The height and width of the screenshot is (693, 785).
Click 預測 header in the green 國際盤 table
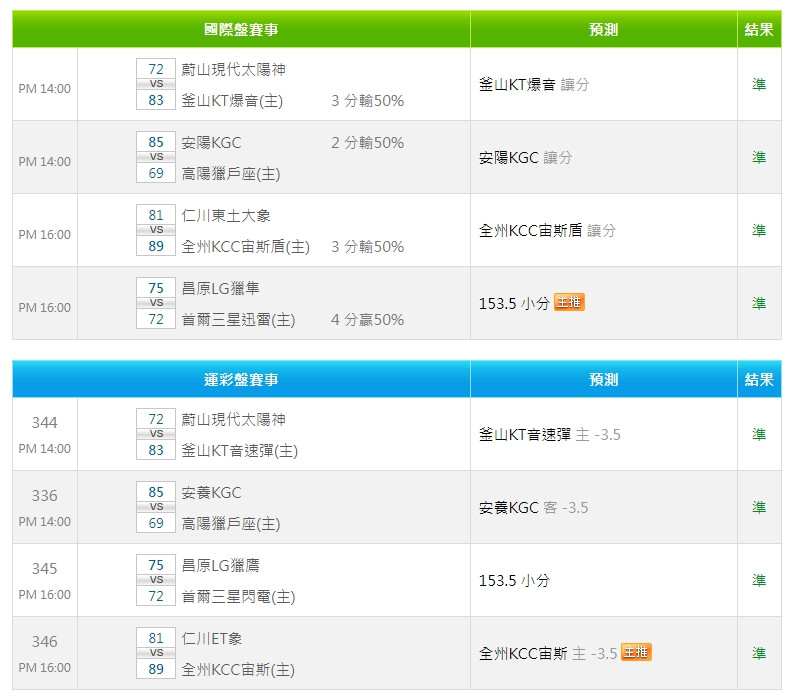[604, 30]
